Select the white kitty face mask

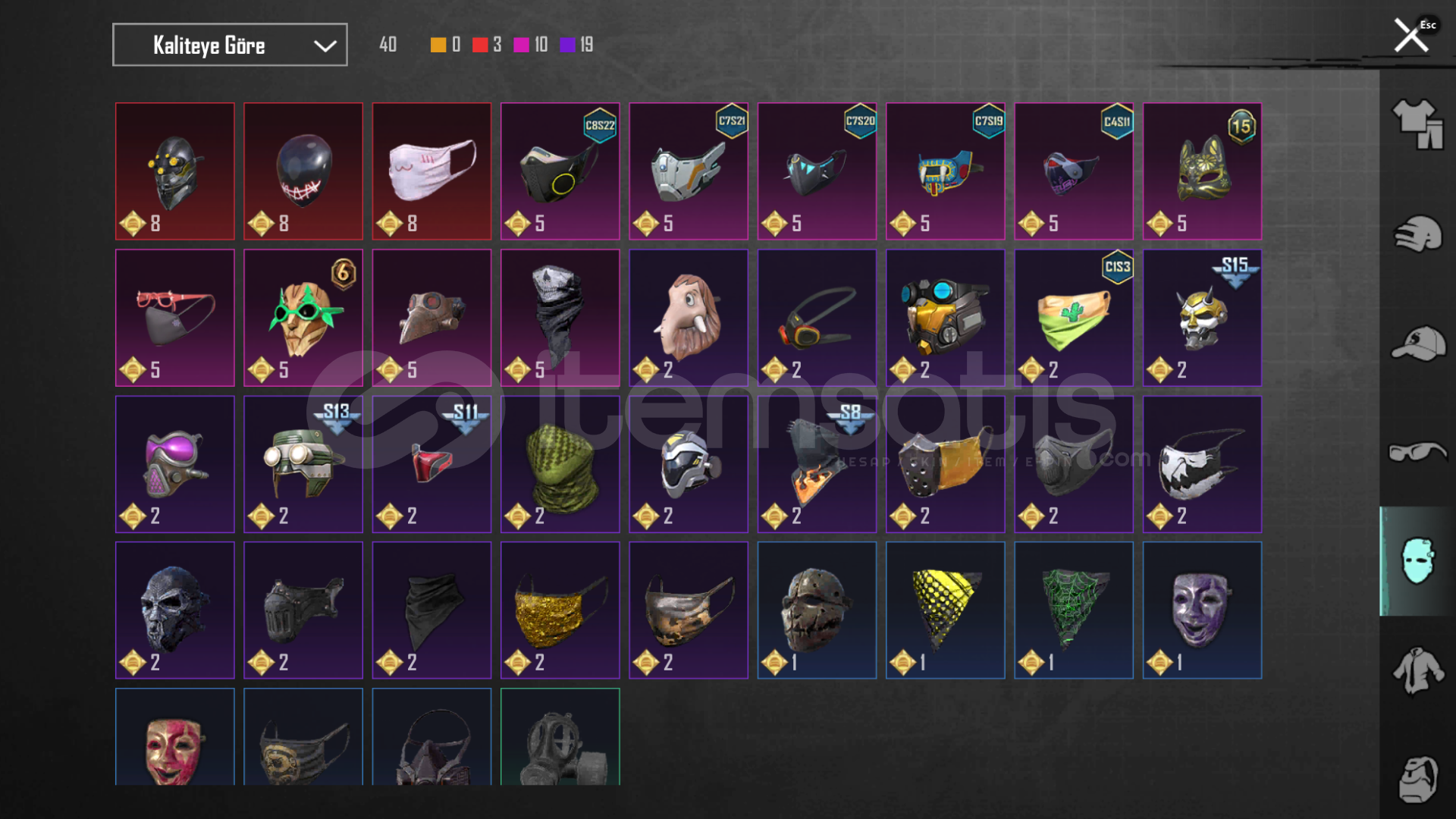pos(431,171)
